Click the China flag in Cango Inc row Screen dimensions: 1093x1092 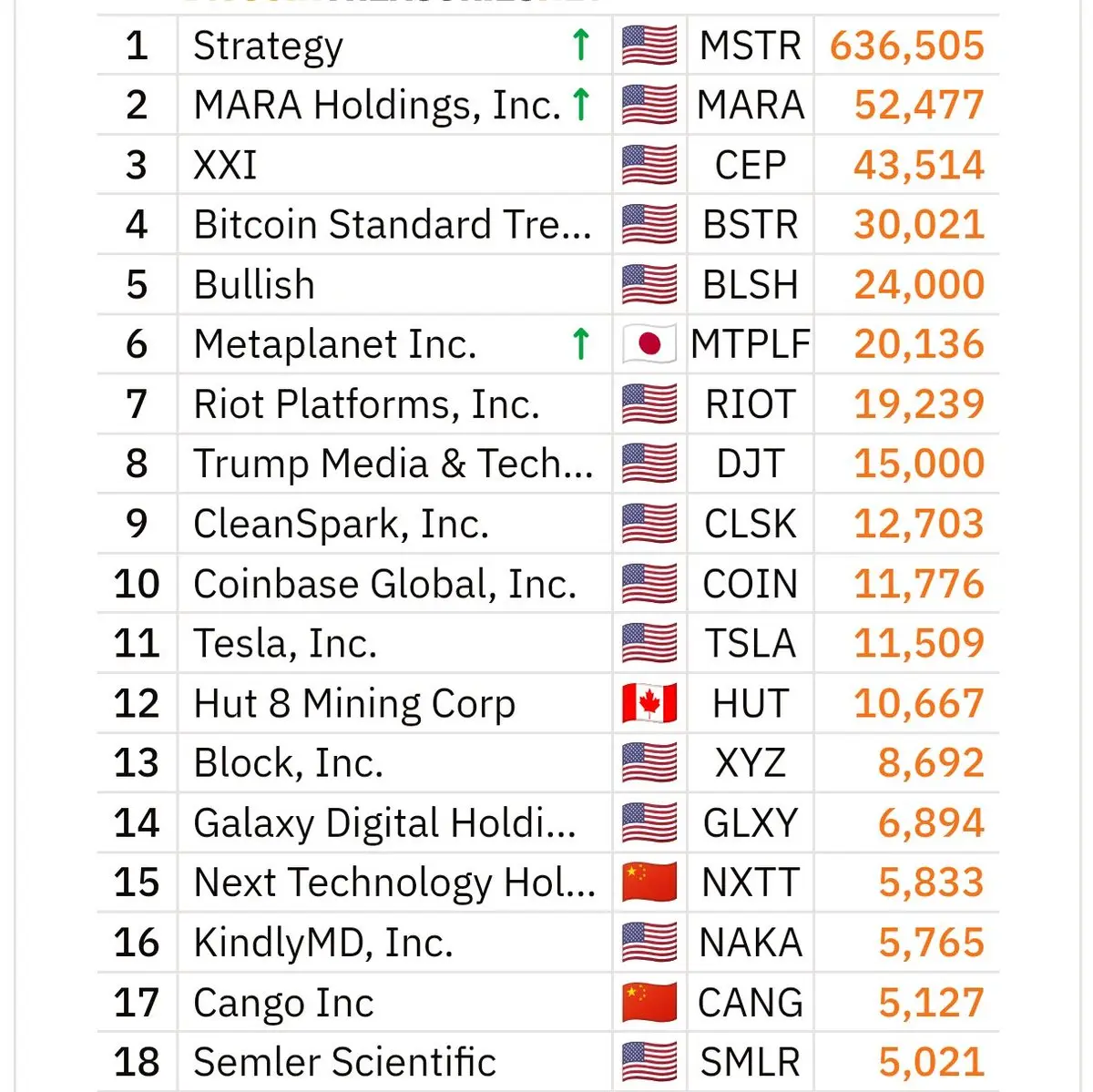(649, 1002)
